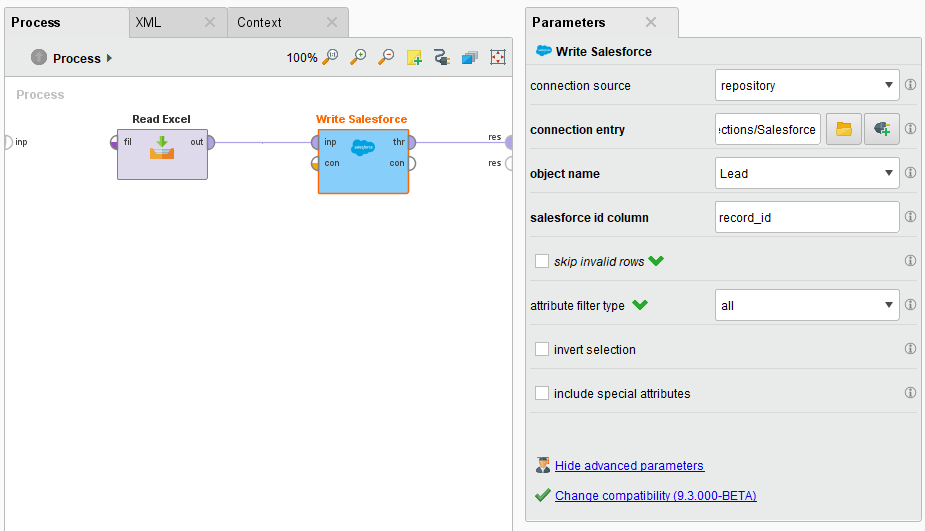Reset zoom to 1:1 magnifier icon
925x531 pixels.
(332, 58)
